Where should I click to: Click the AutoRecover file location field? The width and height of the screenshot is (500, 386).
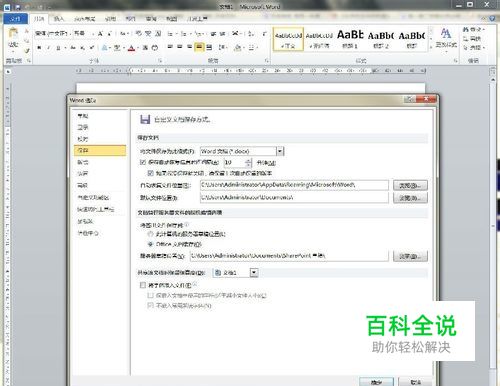click(294, 185)
